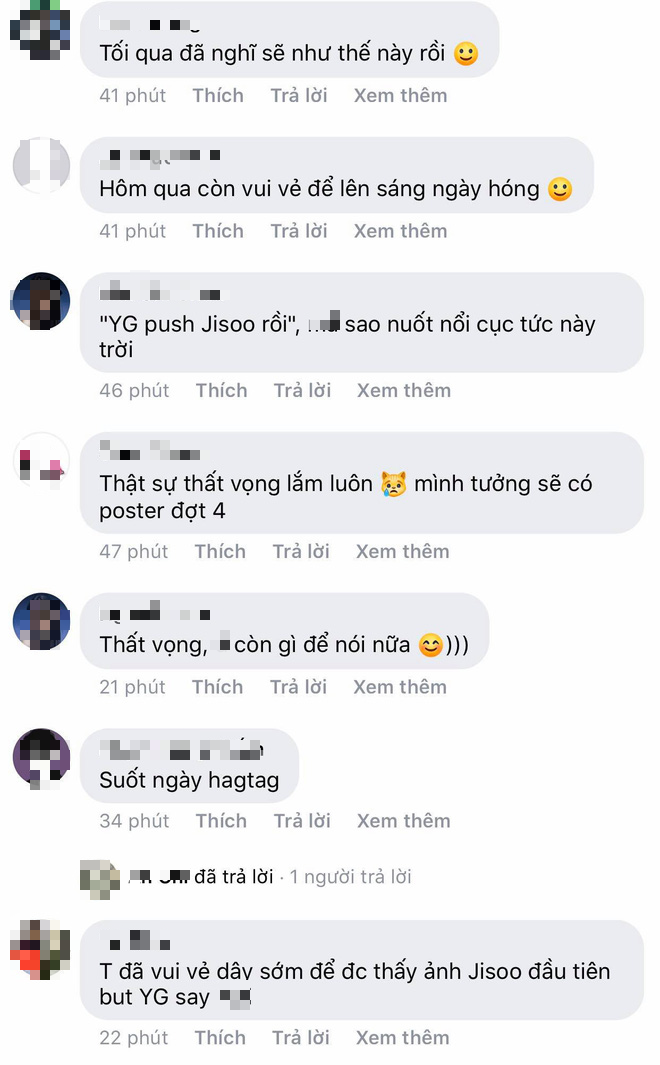This screenshot has width=660, height=1065.
Task: Reply to the 'Suốt ngày hagtag' comment
Action: tap(302, 821)
